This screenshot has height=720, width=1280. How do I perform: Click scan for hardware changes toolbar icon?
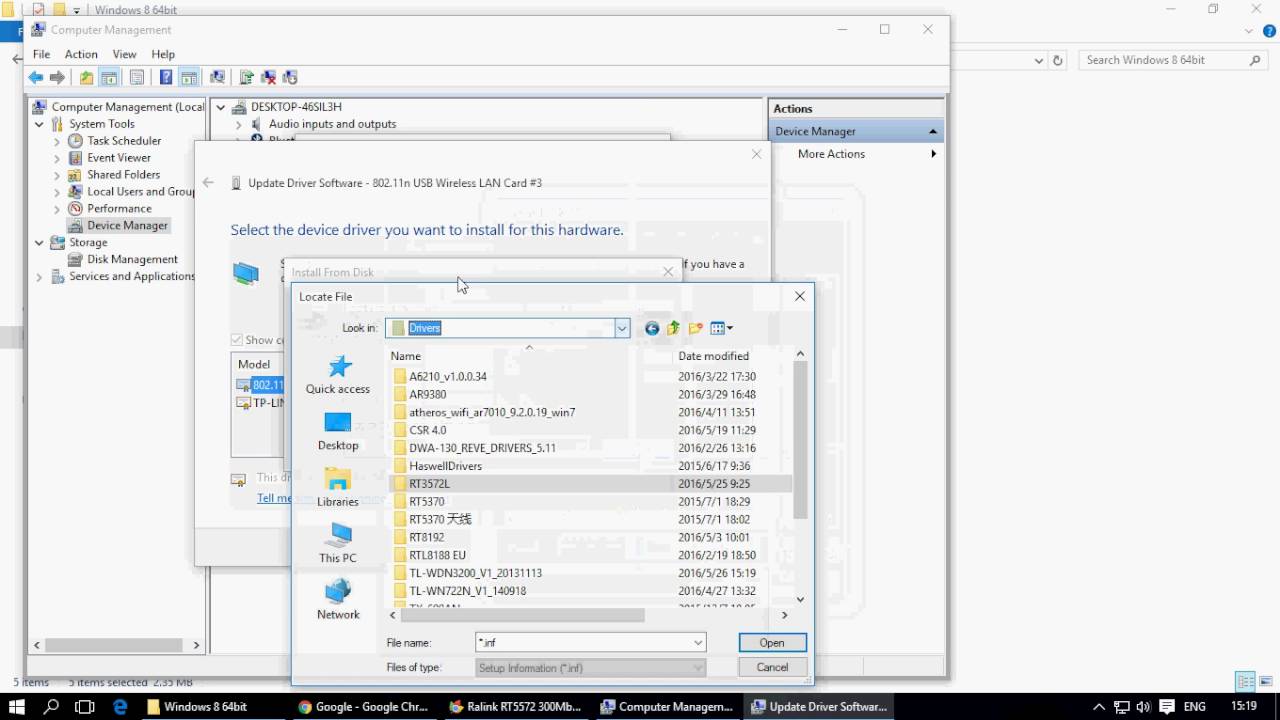[x=217, y=77]
